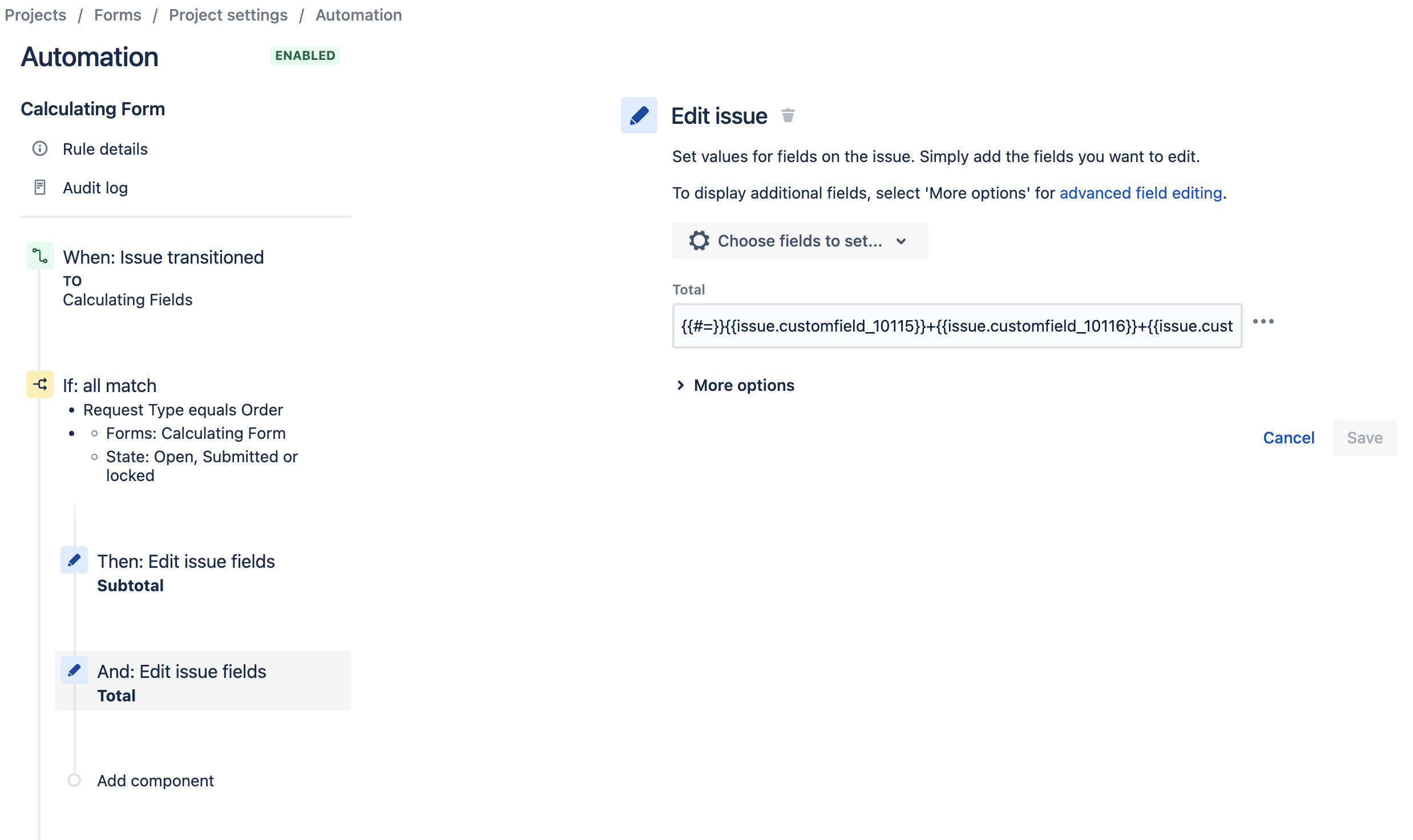Image resolution: width=1413 pixels, height=840 pixels.
Task: Select the Forms breadcrumb
Action: (x=118, y=15)
